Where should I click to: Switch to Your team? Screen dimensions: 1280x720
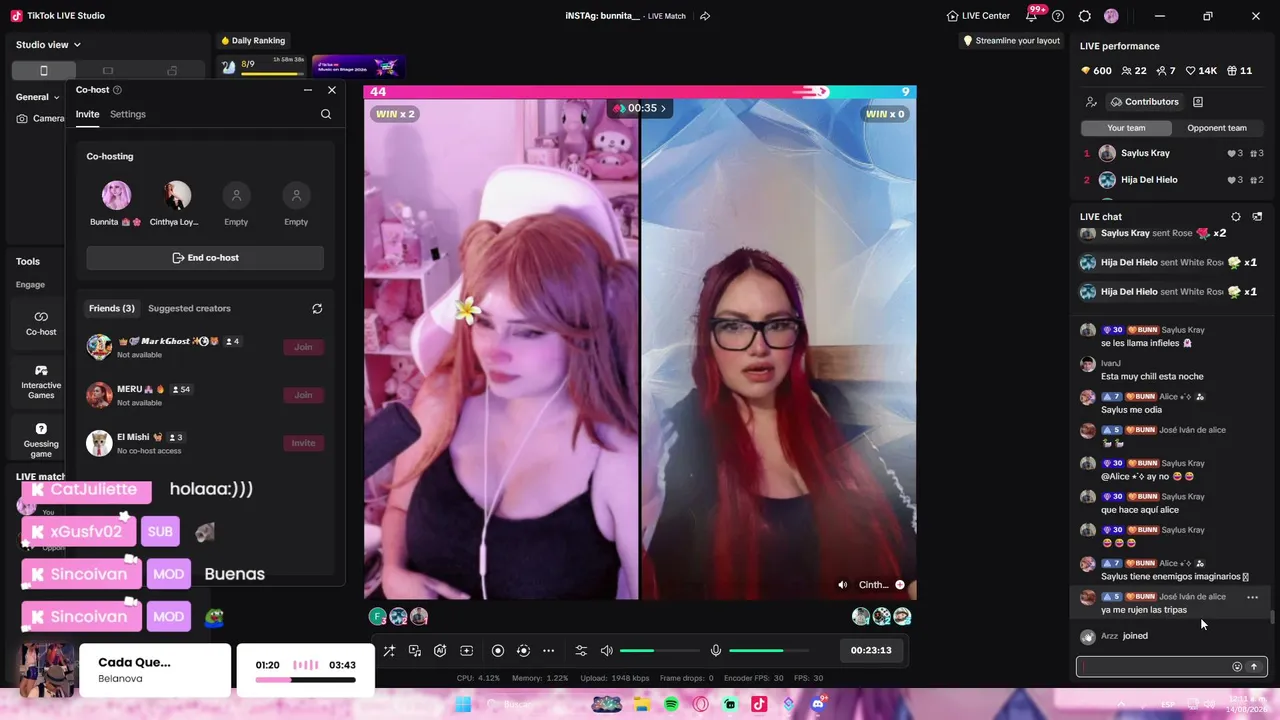[1126, 128]
